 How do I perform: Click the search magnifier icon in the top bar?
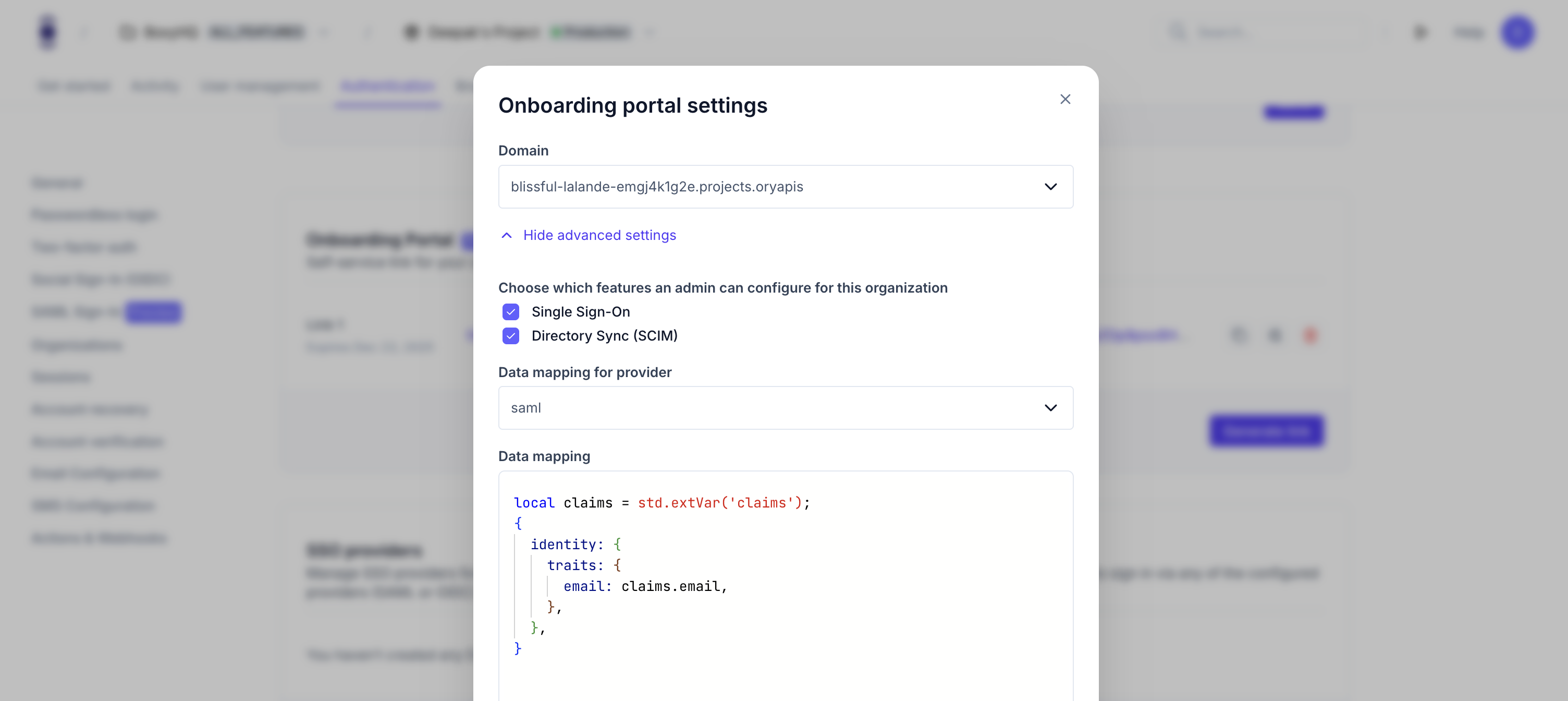coord(1177,32)
